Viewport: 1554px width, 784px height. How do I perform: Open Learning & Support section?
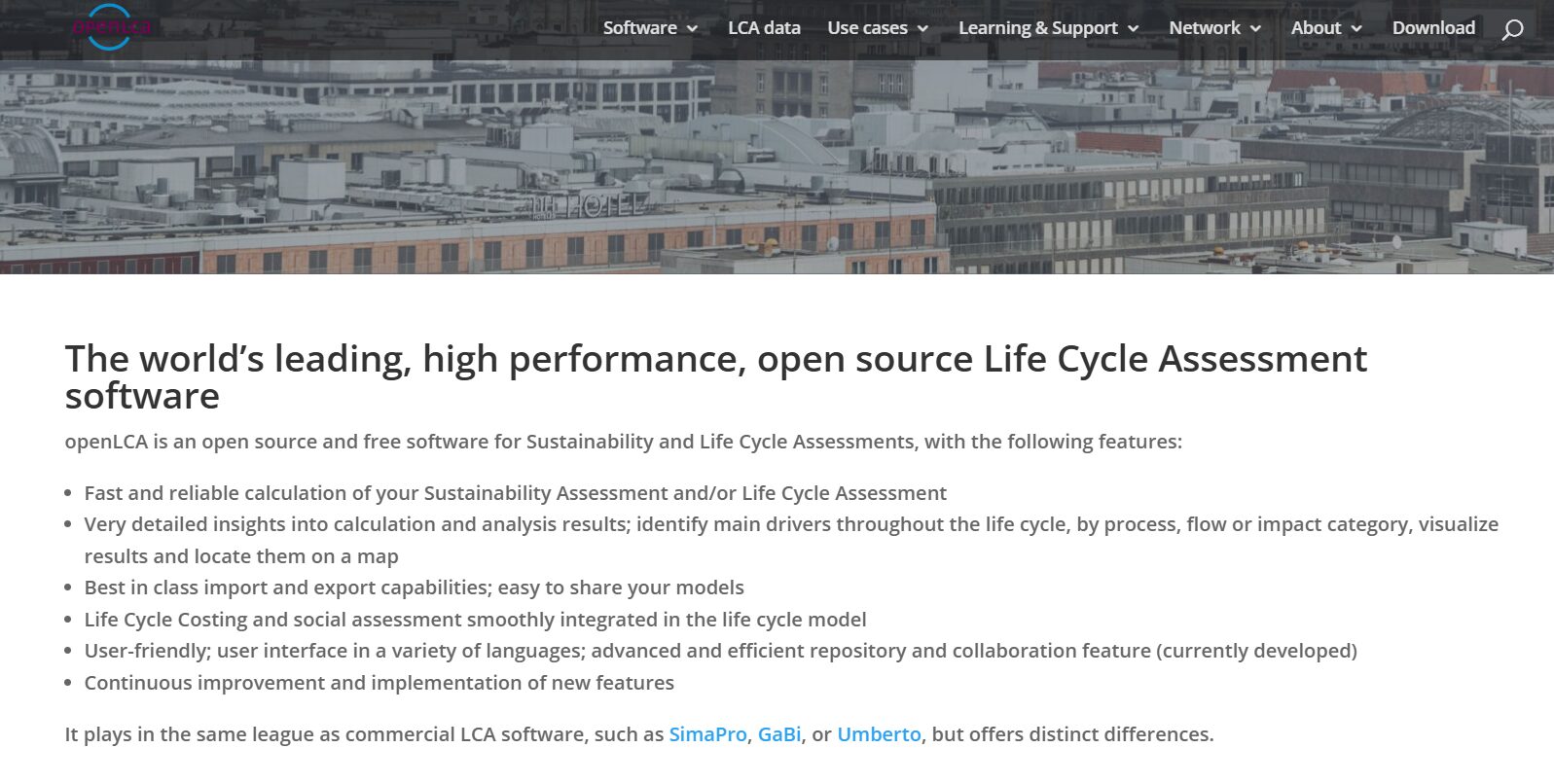(x=1037, y=27)
